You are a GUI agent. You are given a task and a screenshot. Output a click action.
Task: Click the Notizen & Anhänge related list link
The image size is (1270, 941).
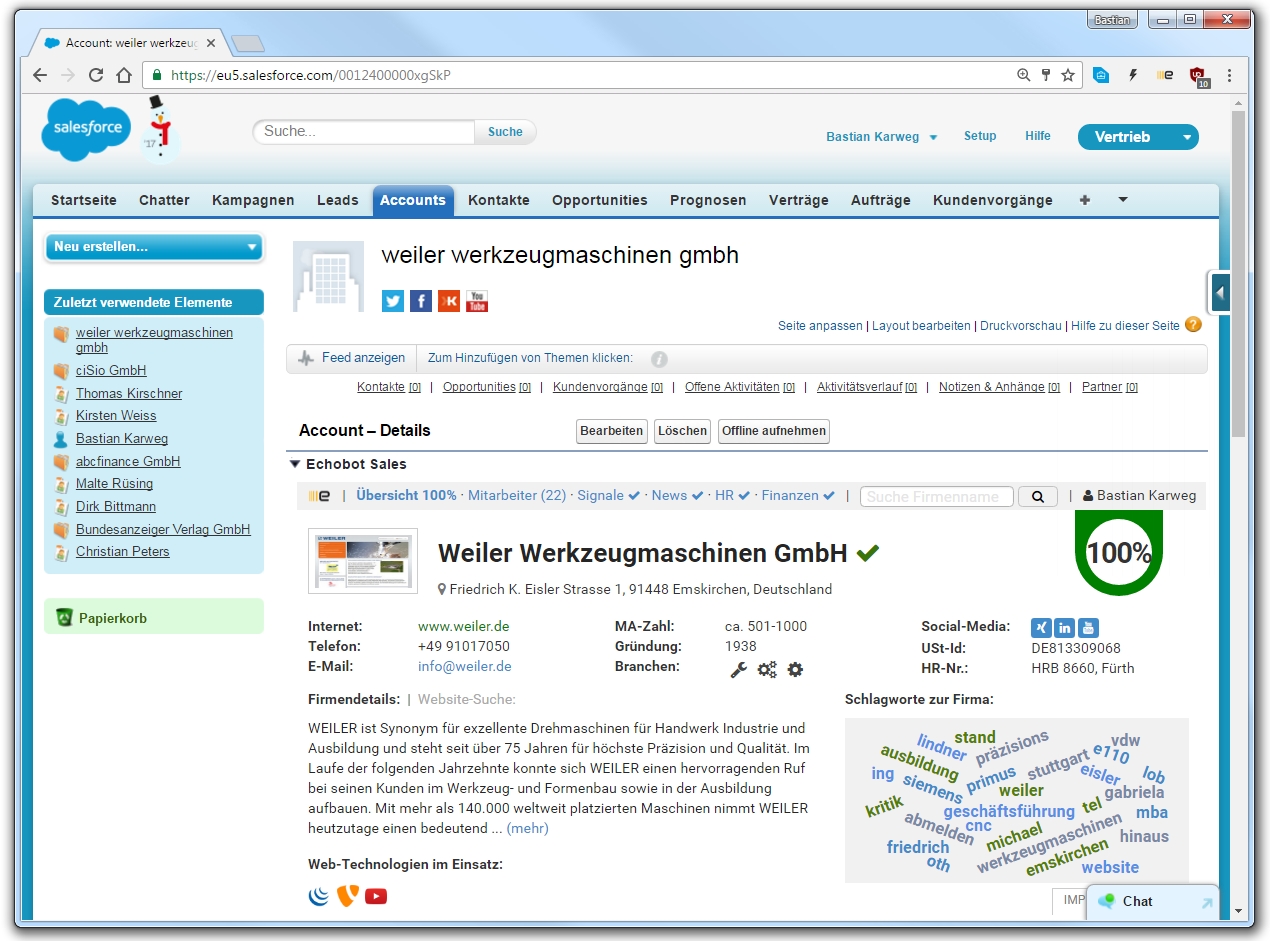pyautogui.click(x=999, y=387)
